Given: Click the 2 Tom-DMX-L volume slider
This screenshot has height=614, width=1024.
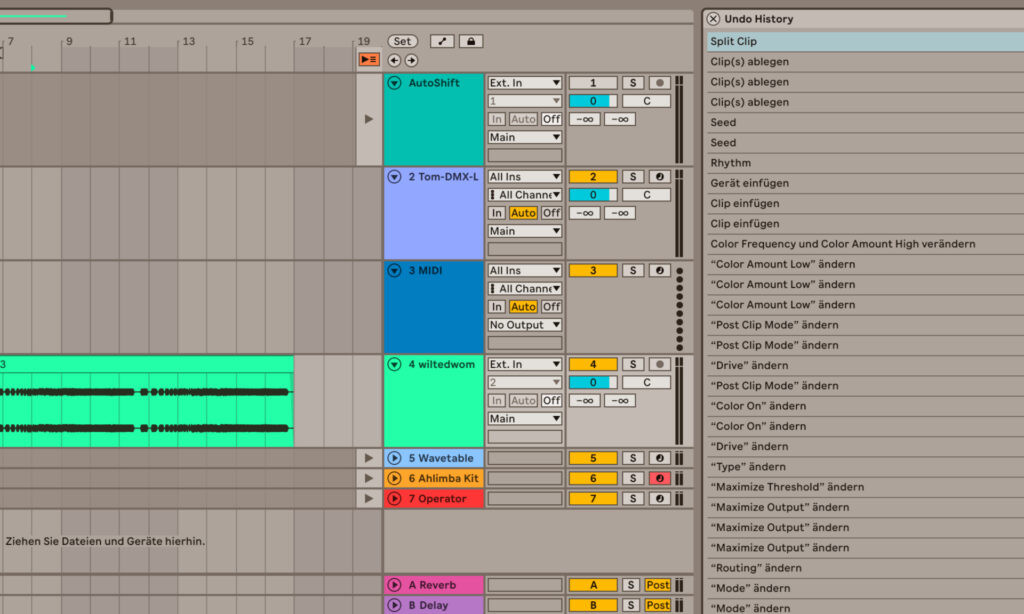Looking at the screenshot, I should pyautogui.click(x=593, y=195).
